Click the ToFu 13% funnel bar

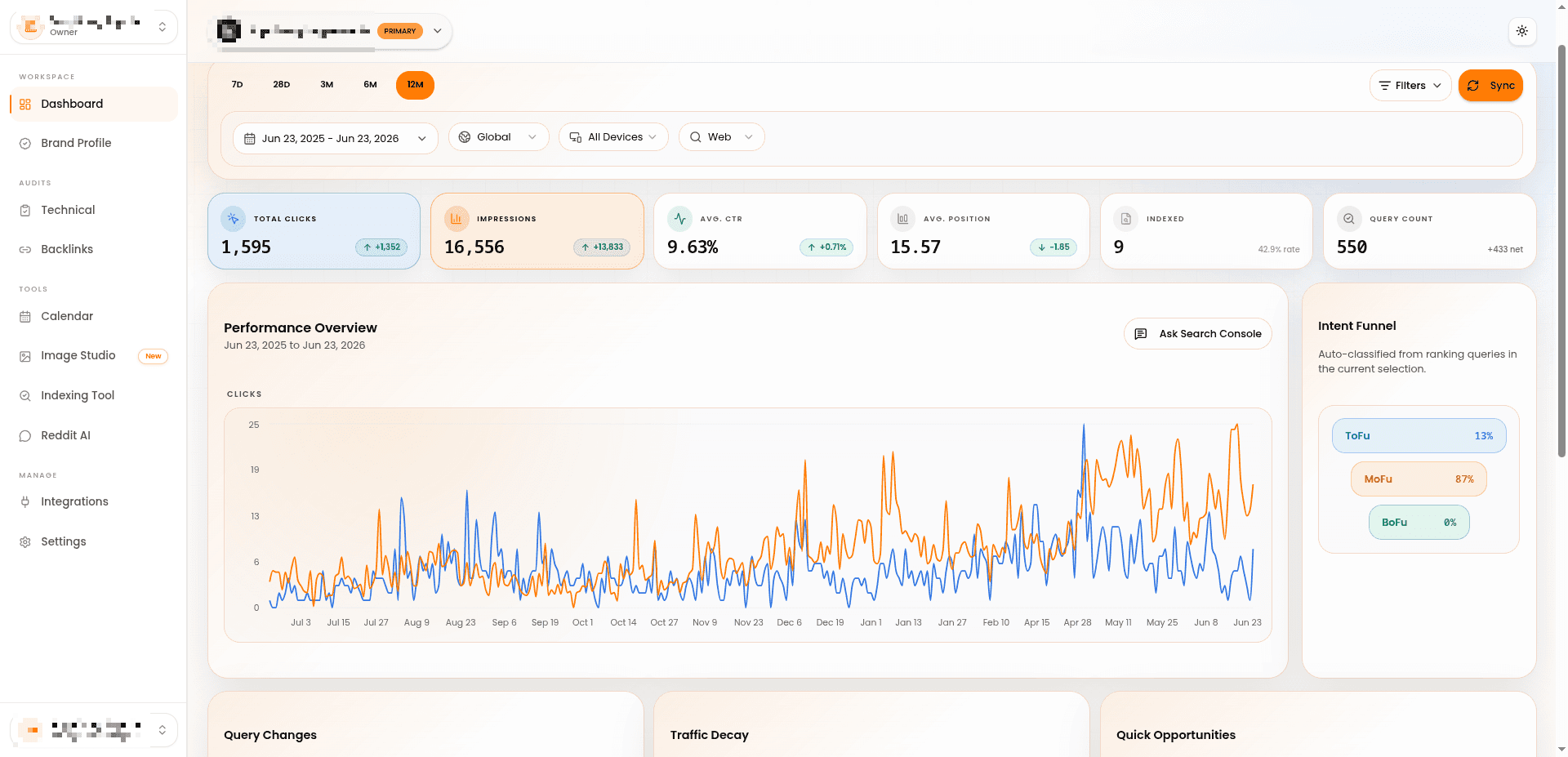click(x=1419, y=436)
